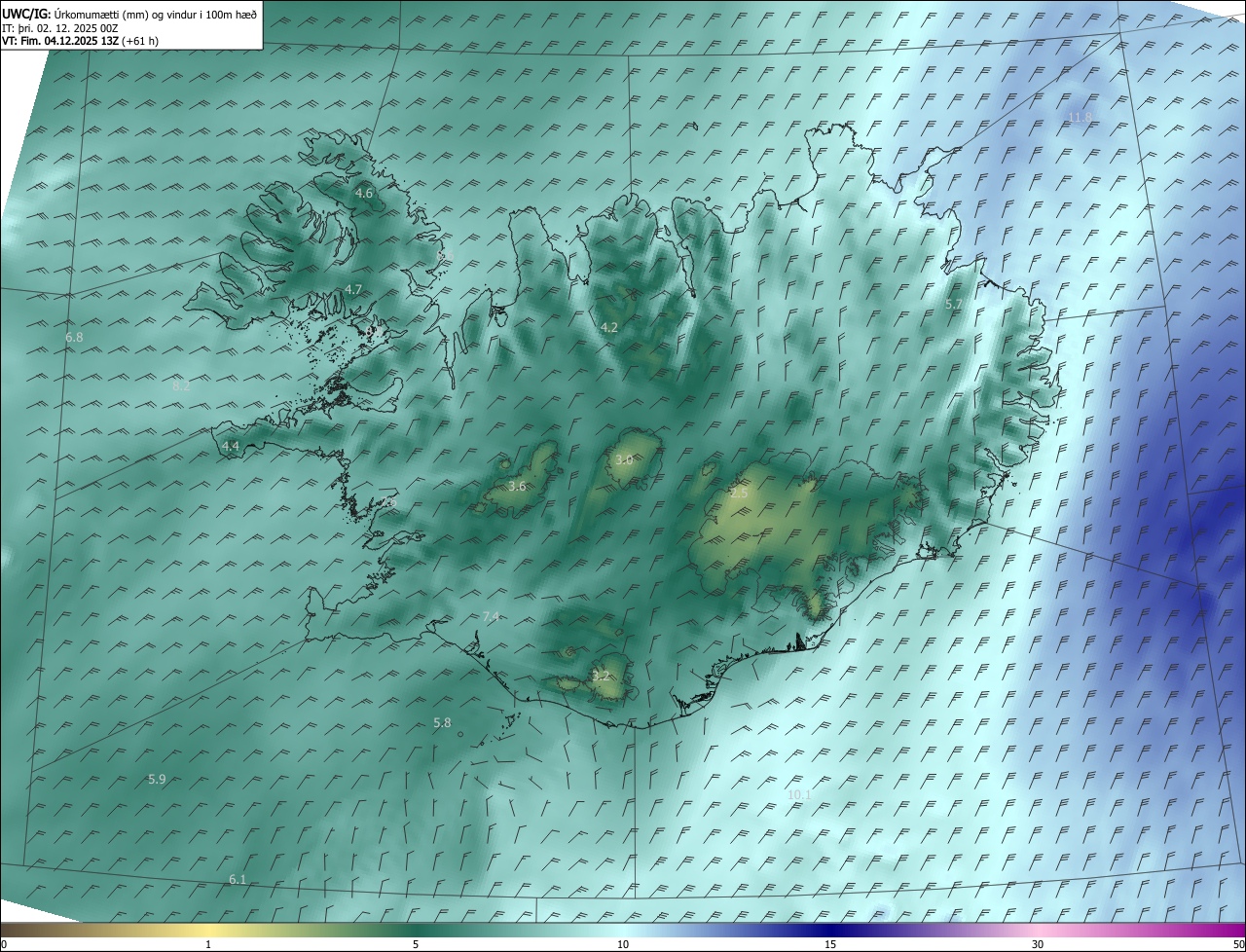Click the 3.2 value label near the coast
The height and width of the screenshot is (952, 1246).
[x=601, y=676]
